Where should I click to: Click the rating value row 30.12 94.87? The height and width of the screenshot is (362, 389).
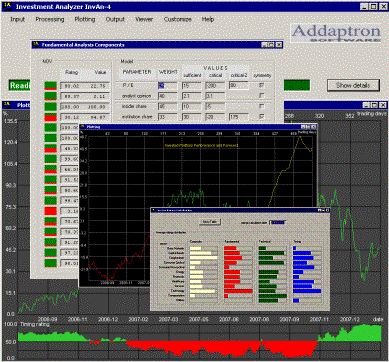(x=85, y=117)
